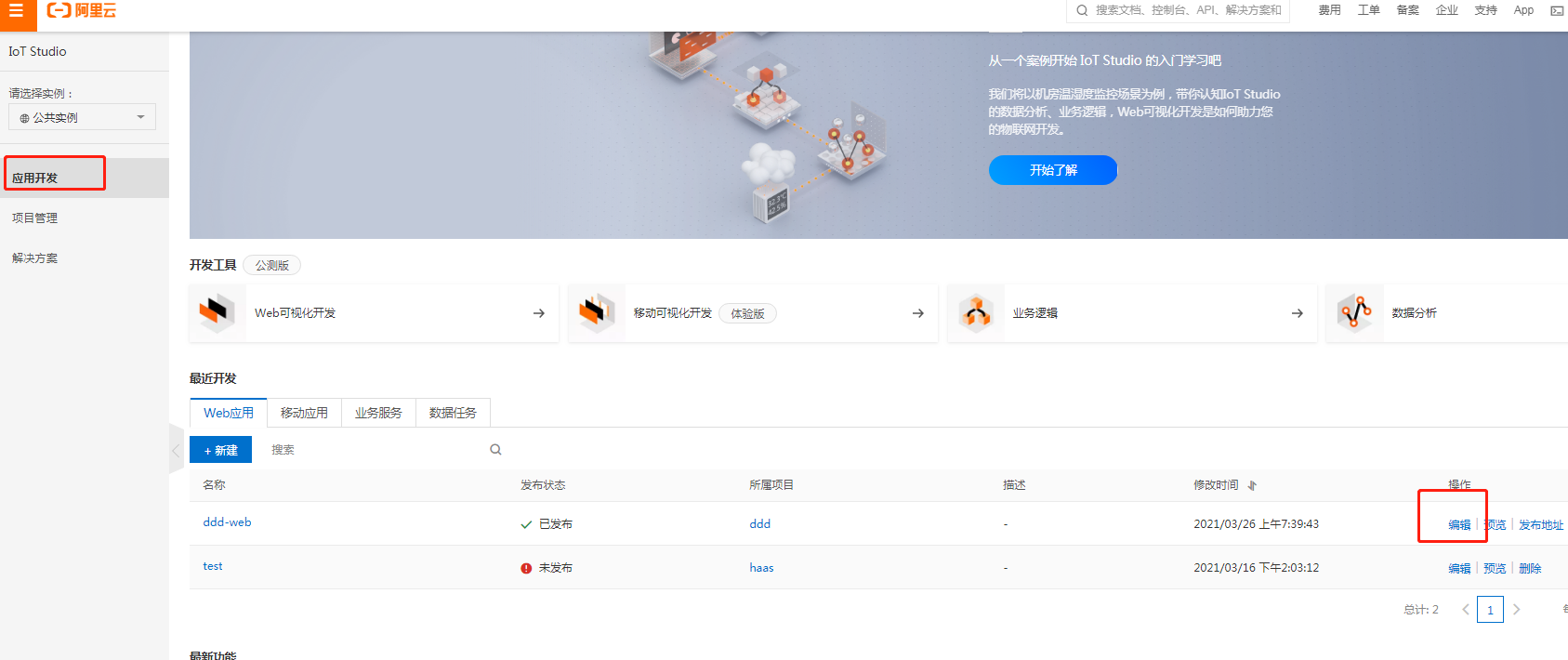Click the 数据分析 tool icon
This screenshot has height=660, width=1568.
coord(1355,312)
